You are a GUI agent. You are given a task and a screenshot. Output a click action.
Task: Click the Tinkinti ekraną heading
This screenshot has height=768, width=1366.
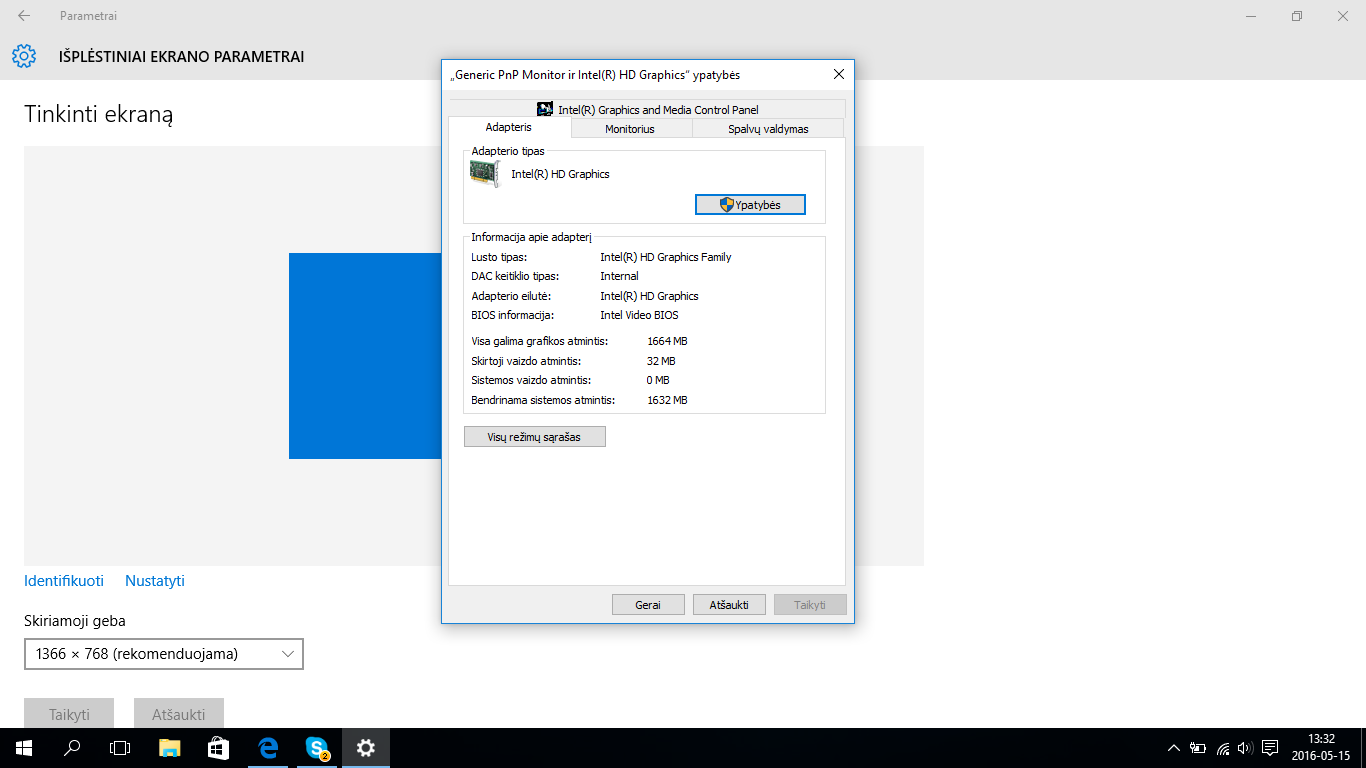coord(99,115)
